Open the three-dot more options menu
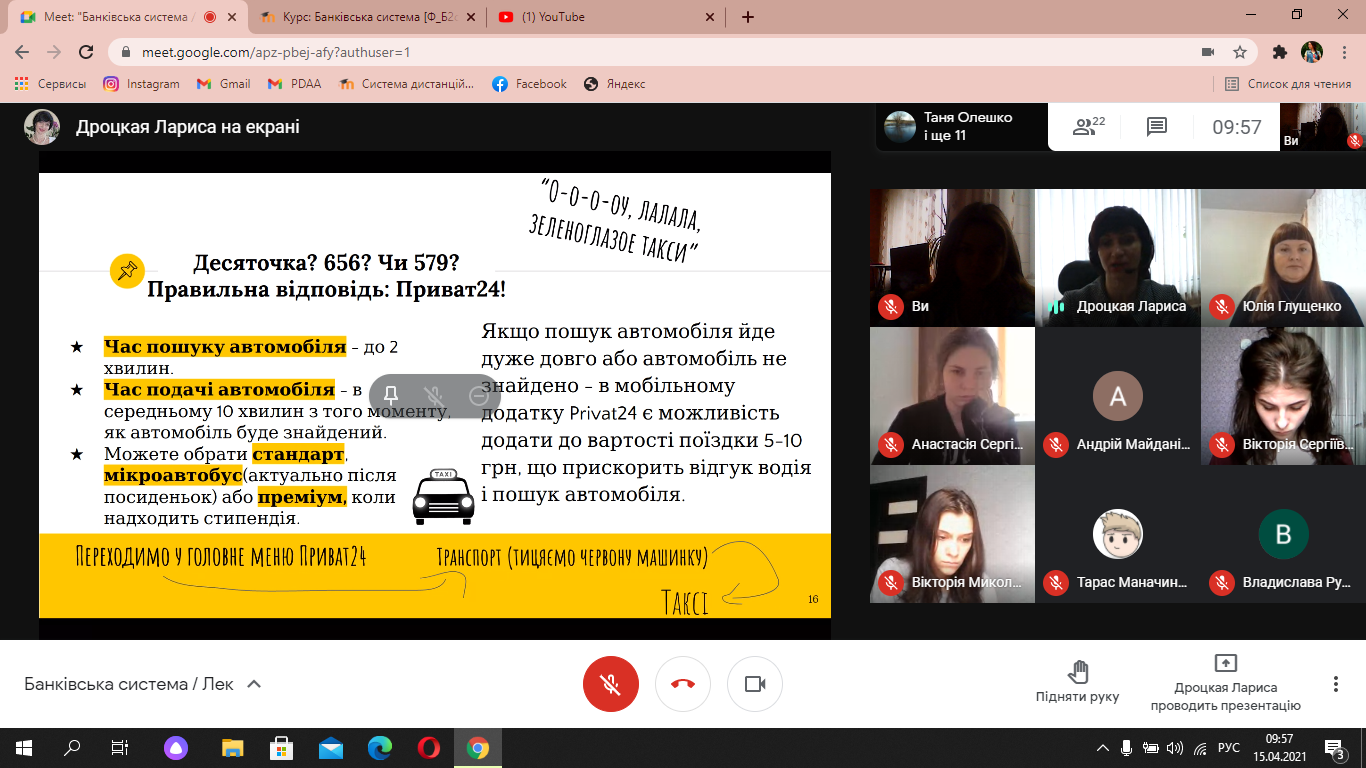This screenshot has height=768, width=1366. point(1335,684)
